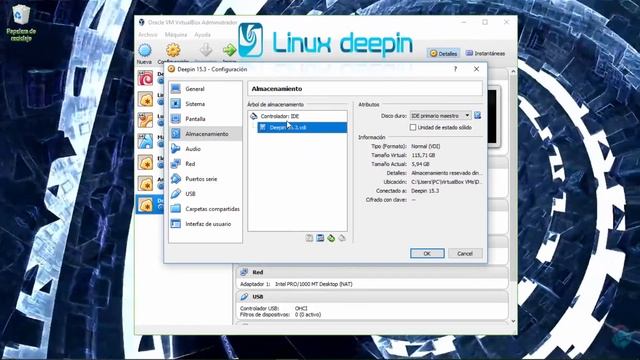Open the USB settings category
Image resolution: width=640 pixels, height=360 pixels.
[205, 194]
